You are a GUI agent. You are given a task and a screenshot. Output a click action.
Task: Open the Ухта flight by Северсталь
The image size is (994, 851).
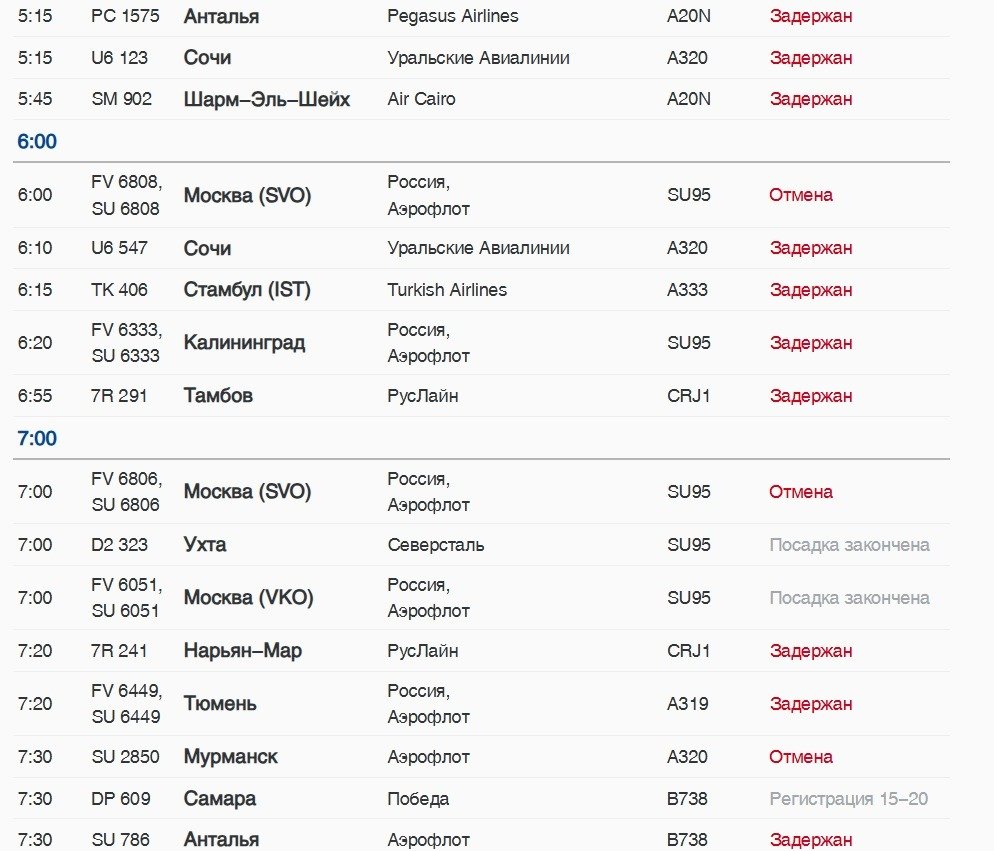pos(205,545)
